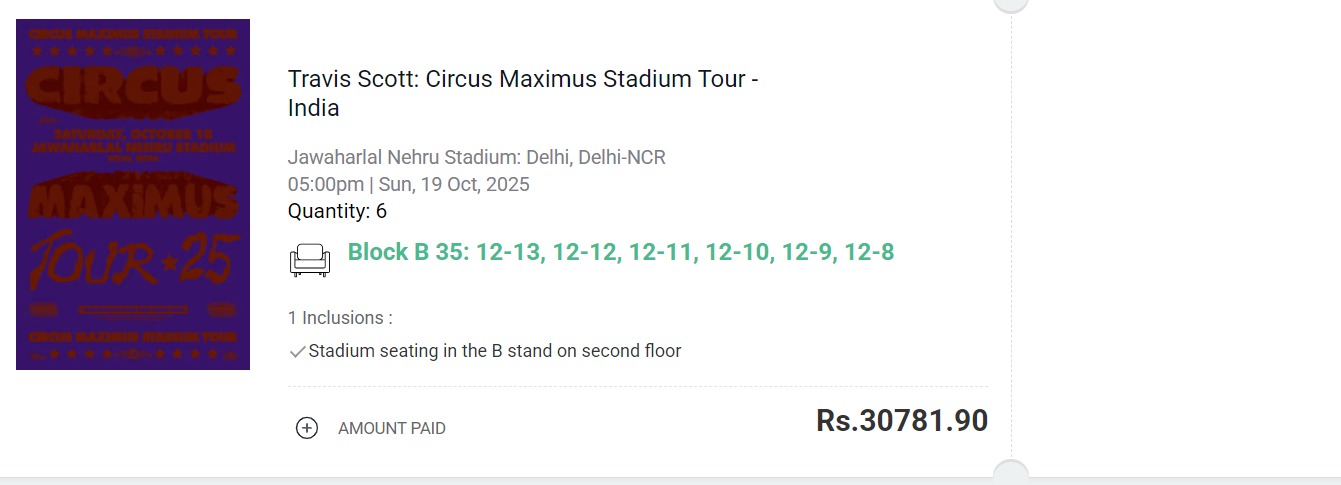Click the MAXIMUS word on the poster
The image size is (1341, 485).
point(132,198)
